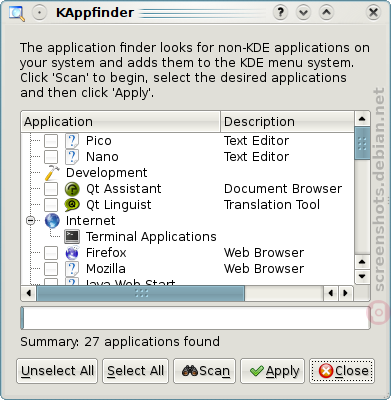The width and height of the screenshot is (391, 400).
Task: Click the Firefox globe icon
Action: pyautogui.click(x=72, y=253)
